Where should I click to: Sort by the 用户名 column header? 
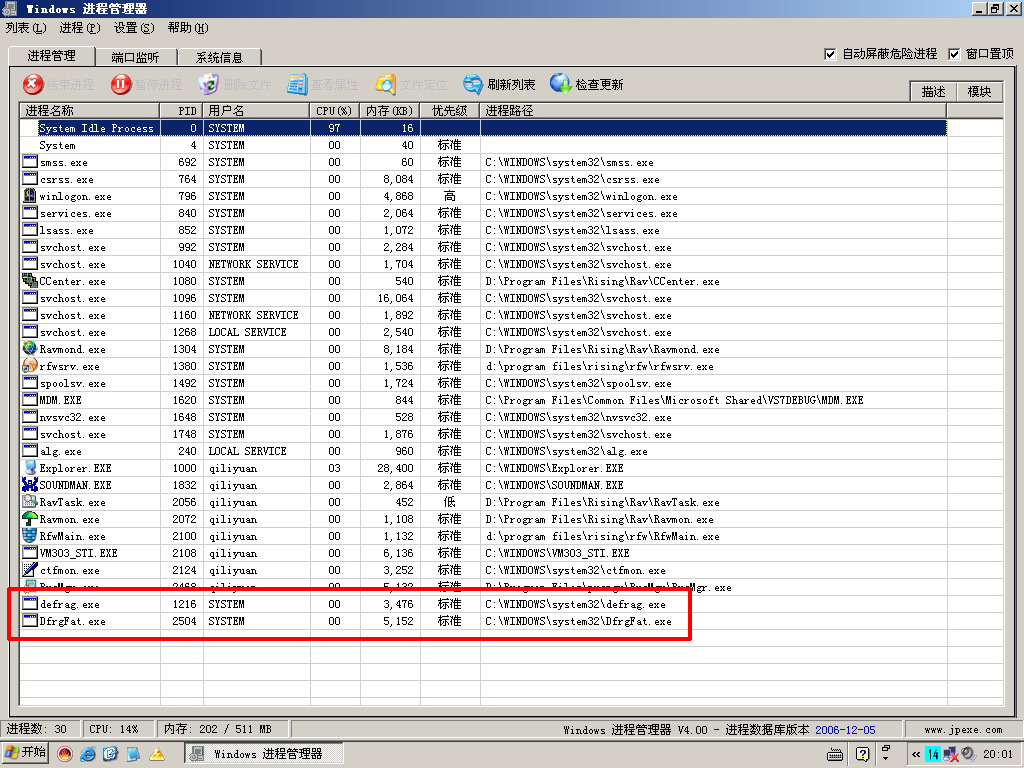257,110
